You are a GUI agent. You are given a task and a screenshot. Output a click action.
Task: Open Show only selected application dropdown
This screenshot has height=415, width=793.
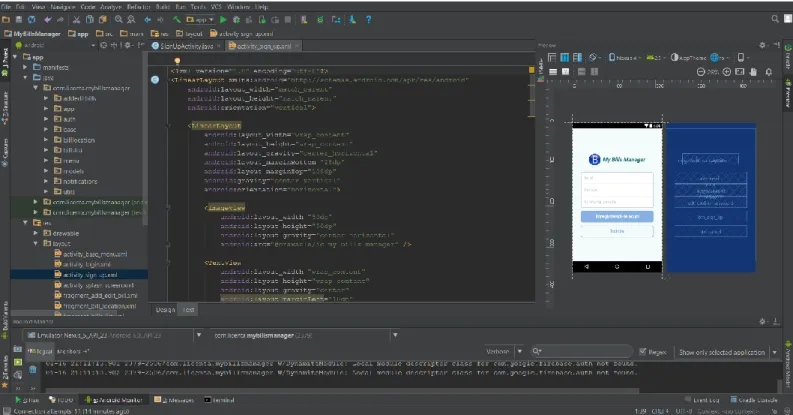pyautogui.click(x=727, y=352)
